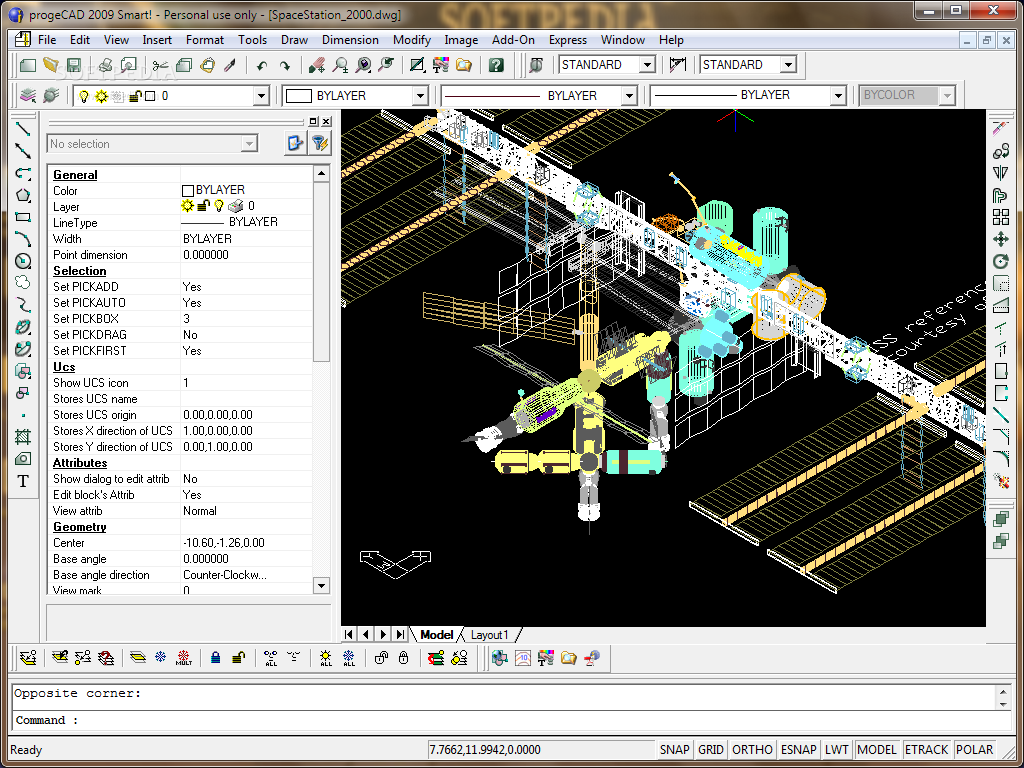Image resolution: width=1024 pixels, height=768 pixels.
Task: Select the Hatch tool
Action: click(23, 437)
